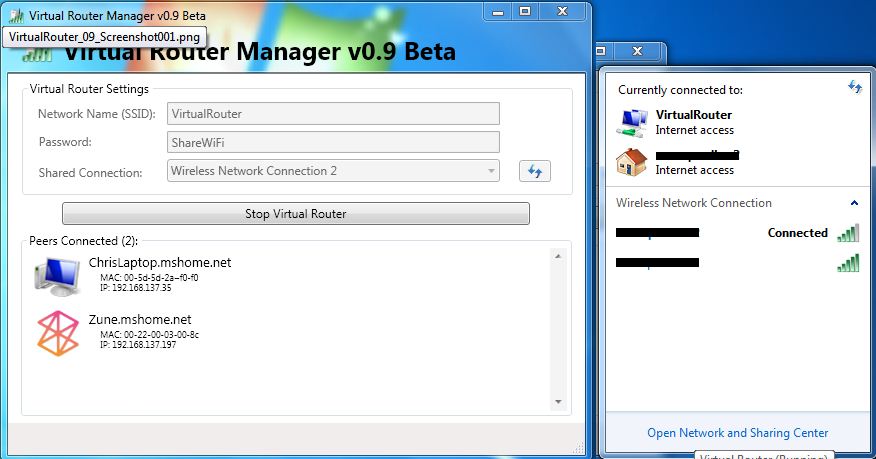
Task: Click the Stop Virtual Router button
Action: 296,213
